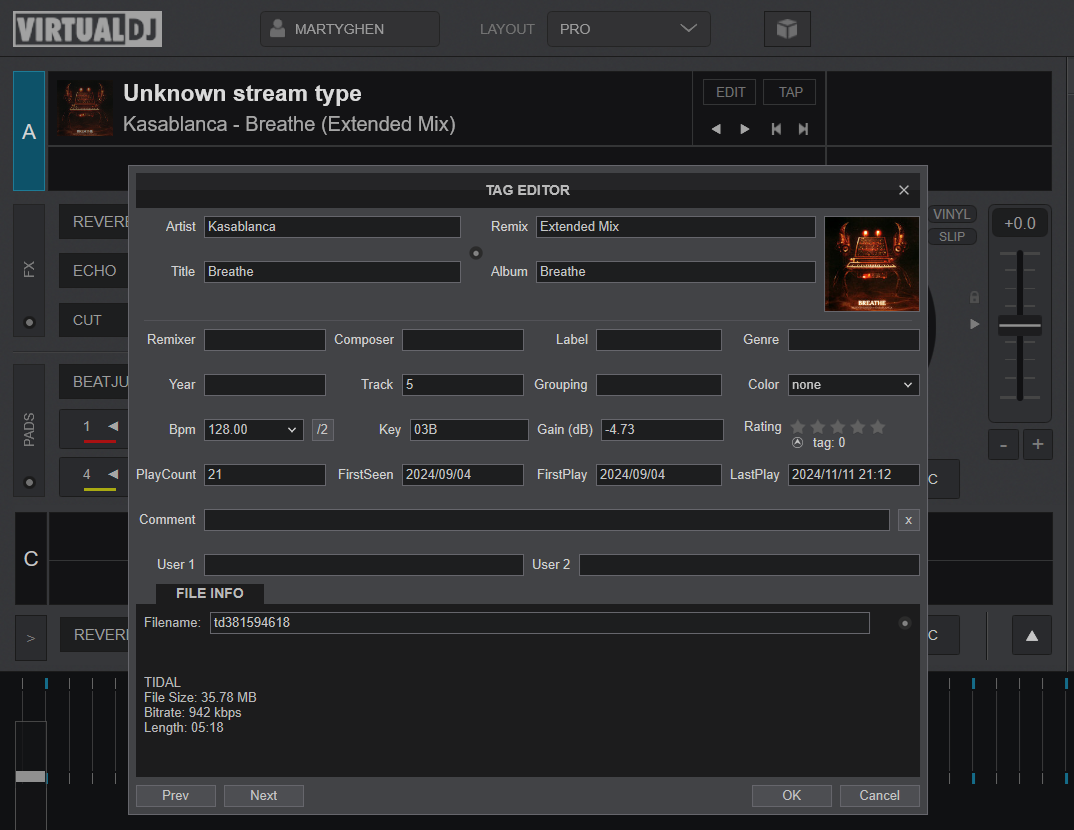Click the round button right of Filename

click(905, 623)
